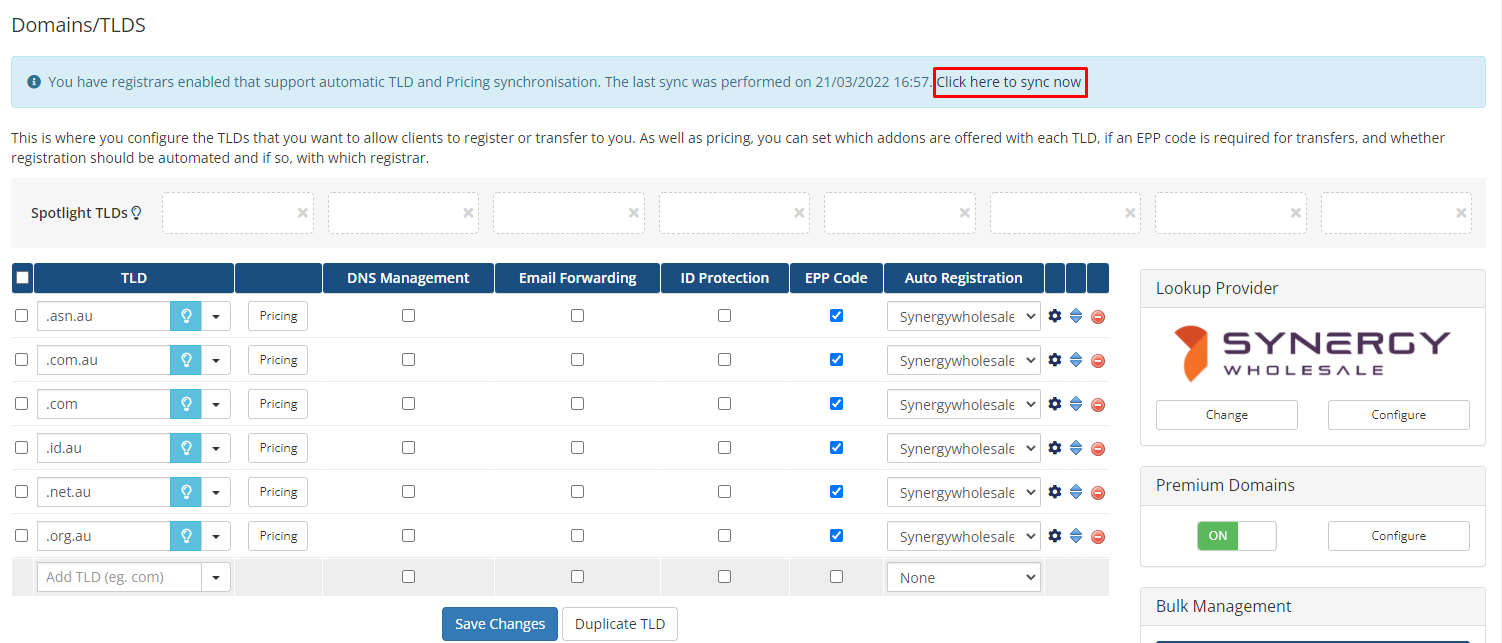
Task: Click the gear settings icon for .asn.au row
Action: [x=1055, y=315]
